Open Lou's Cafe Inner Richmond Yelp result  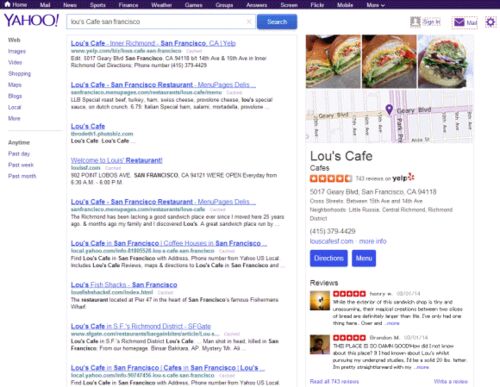(x=153, y=43)
